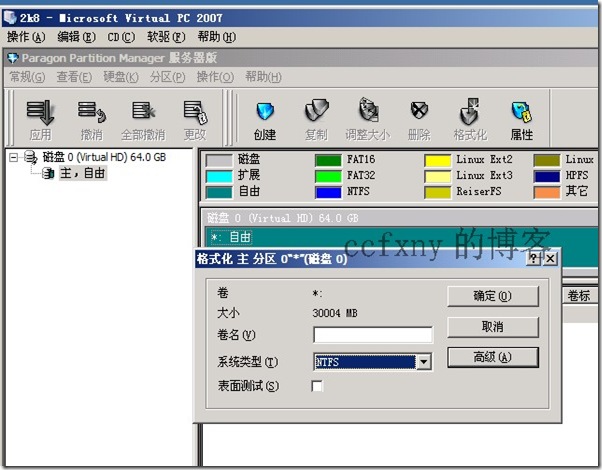Image resolution: width=602 pixels, height=470 pixels.
Task: Open the Paragon 帮助(H) menu
Action: pos(263,77)
